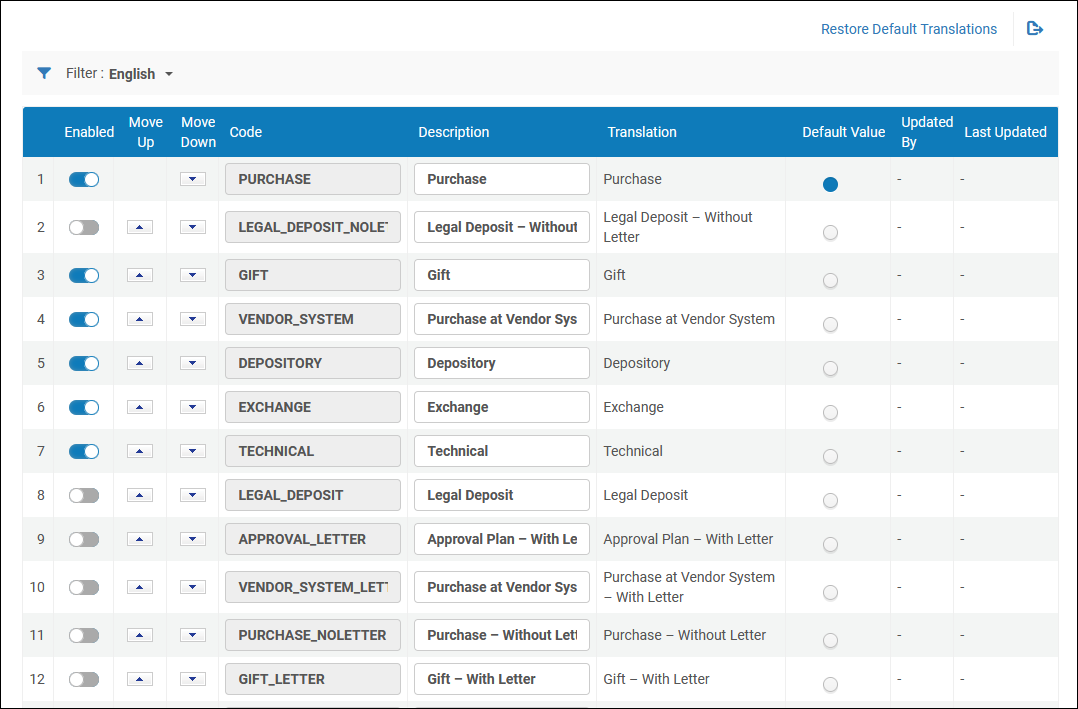Enable the PURCHASE_NOLETTER toggle
This screenshot has width=1078, height=709.
pyautogui.click(x=84, y=636)
